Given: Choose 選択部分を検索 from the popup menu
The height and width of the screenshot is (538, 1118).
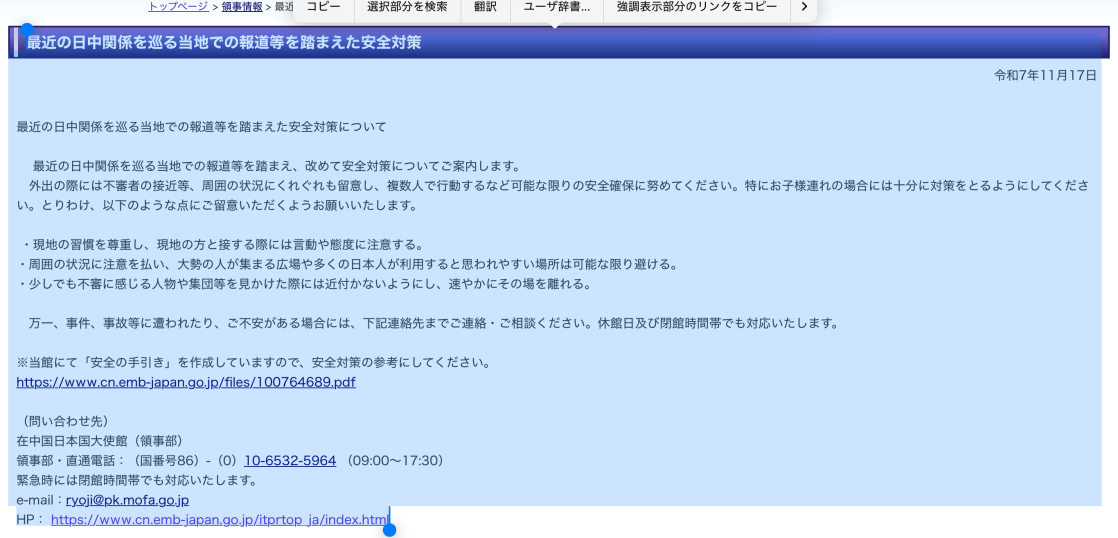Looking at the screenshot, I should pyautogui.click(x=407, y=7).
